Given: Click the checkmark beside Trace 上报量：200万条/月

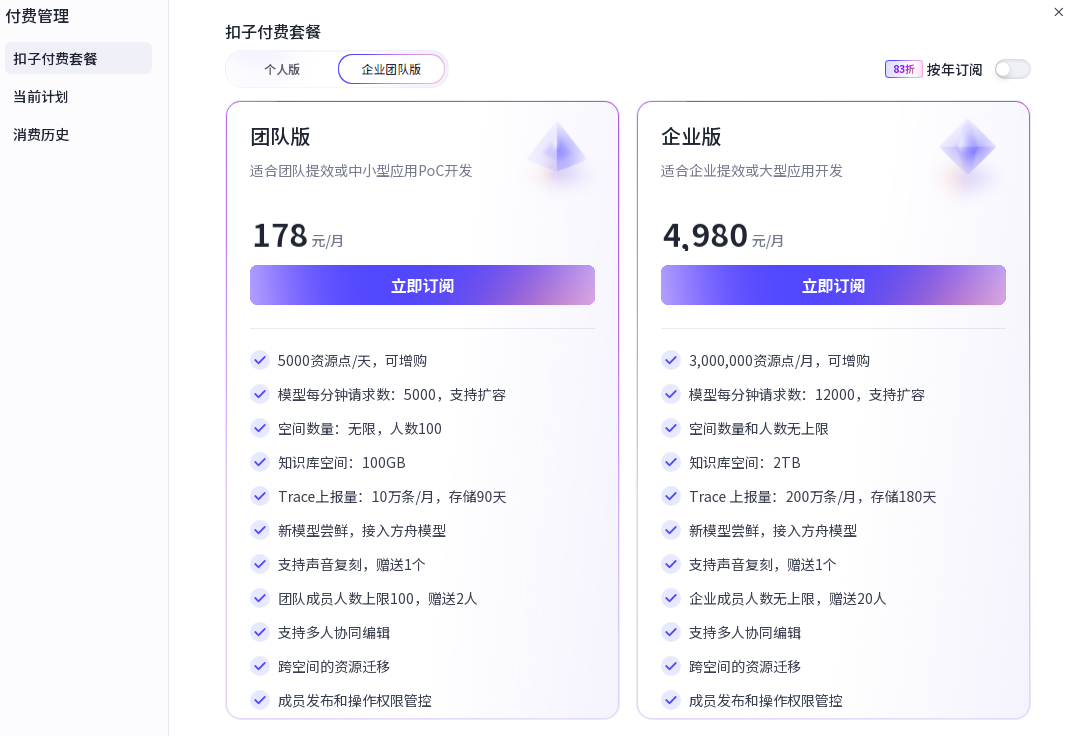Looking at the screenshot, I should pos(671,496).
